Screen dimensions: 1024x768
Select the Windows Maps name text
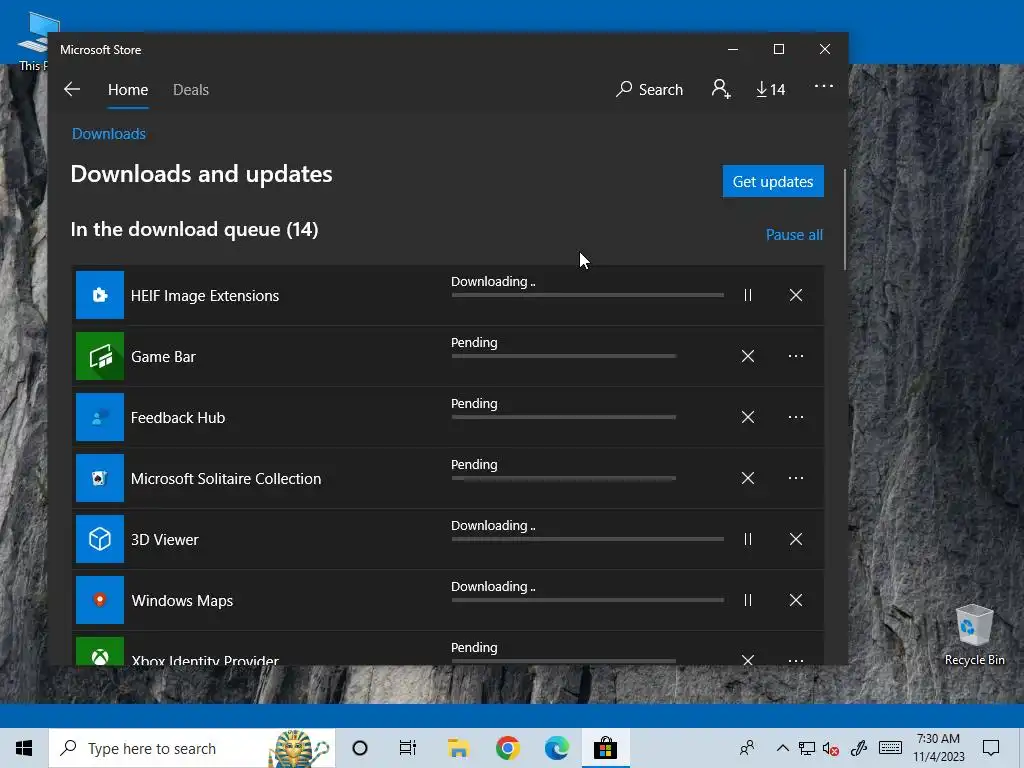pos(182,601)
